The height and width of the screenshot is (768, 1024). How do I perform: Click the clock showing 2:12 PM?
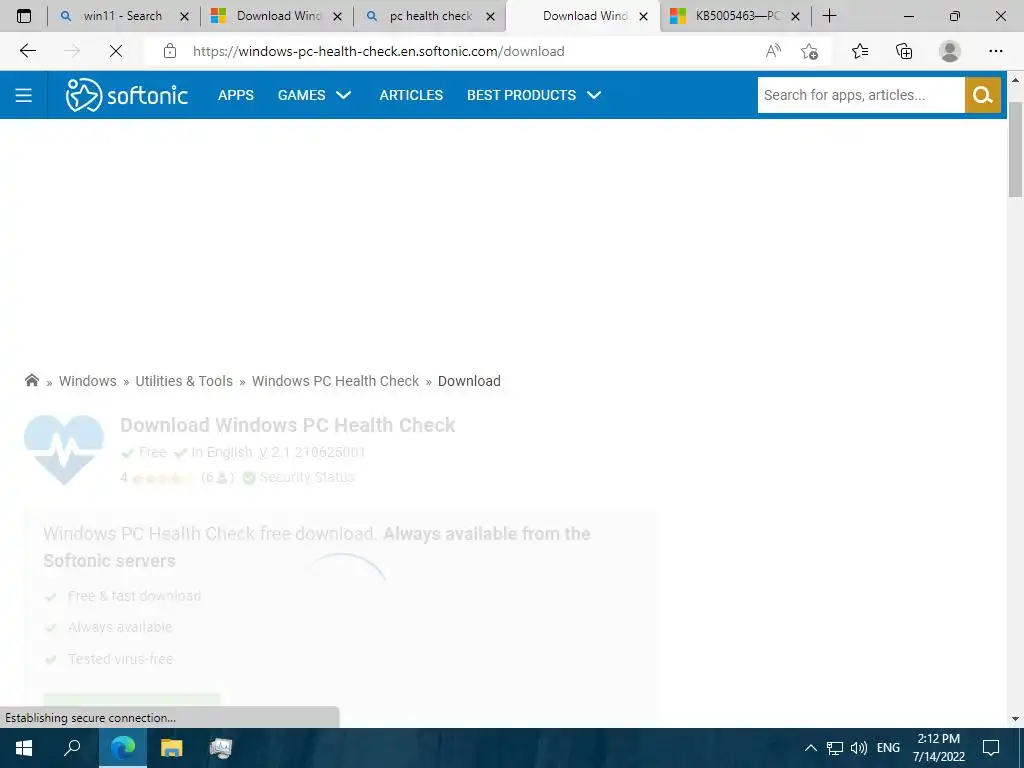pos(938,739)
